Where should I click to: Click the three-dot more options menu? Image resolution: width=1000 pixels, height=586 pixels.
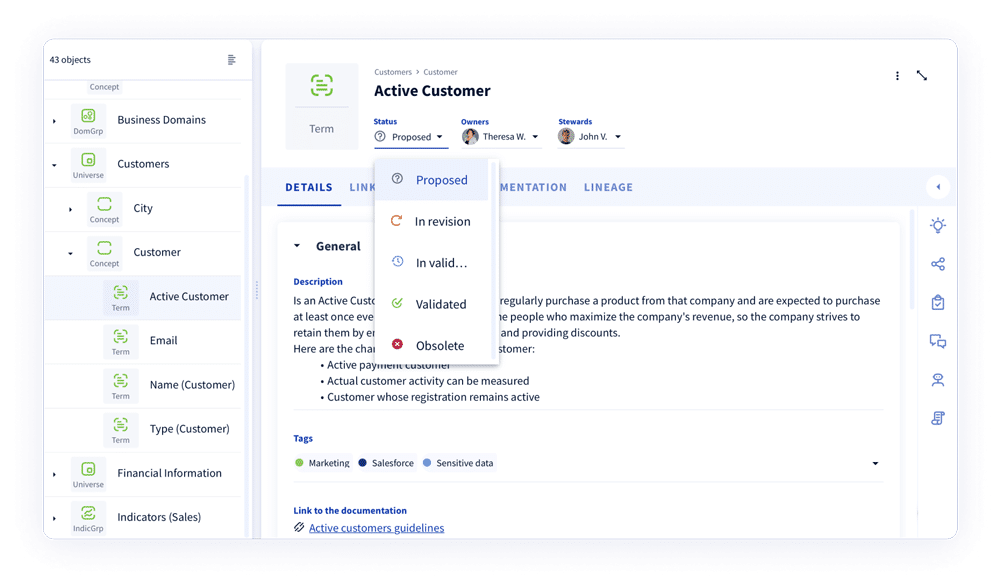pyautogui.click(x=897, y=76)
